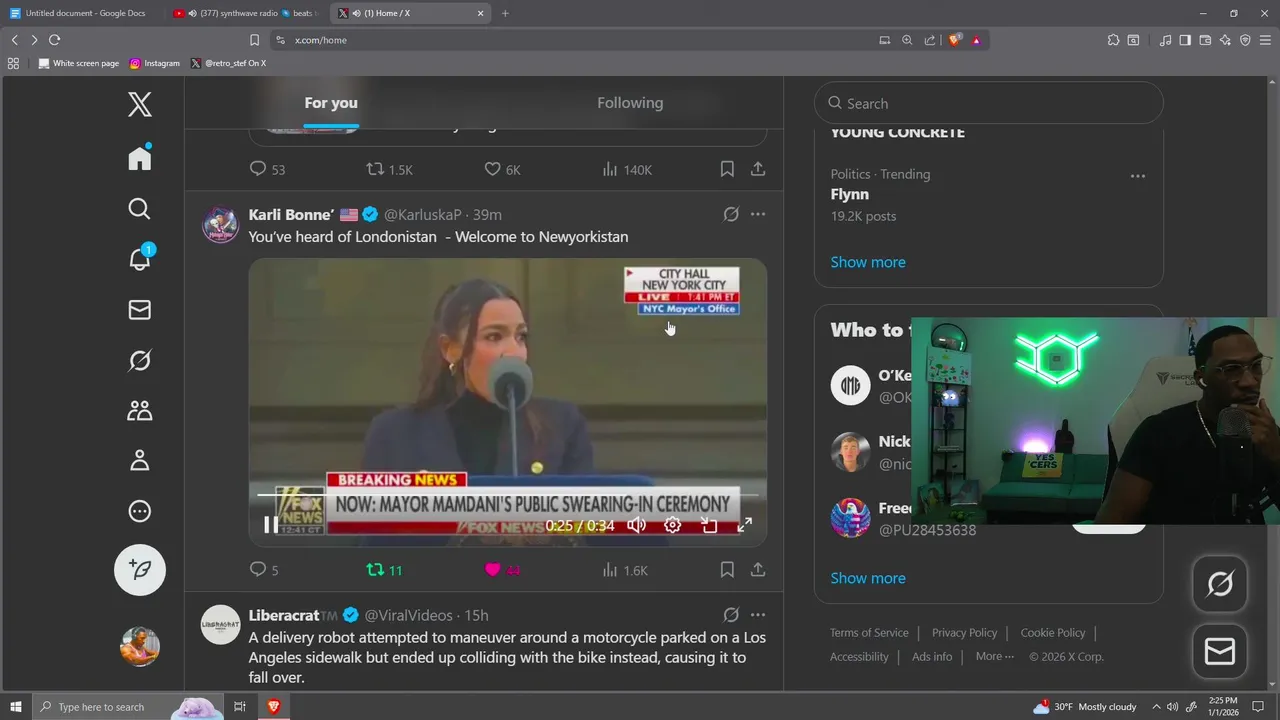Ask Grok about Liberacrat post
This screenshot has width=1280, height=720.
[731, 615]
